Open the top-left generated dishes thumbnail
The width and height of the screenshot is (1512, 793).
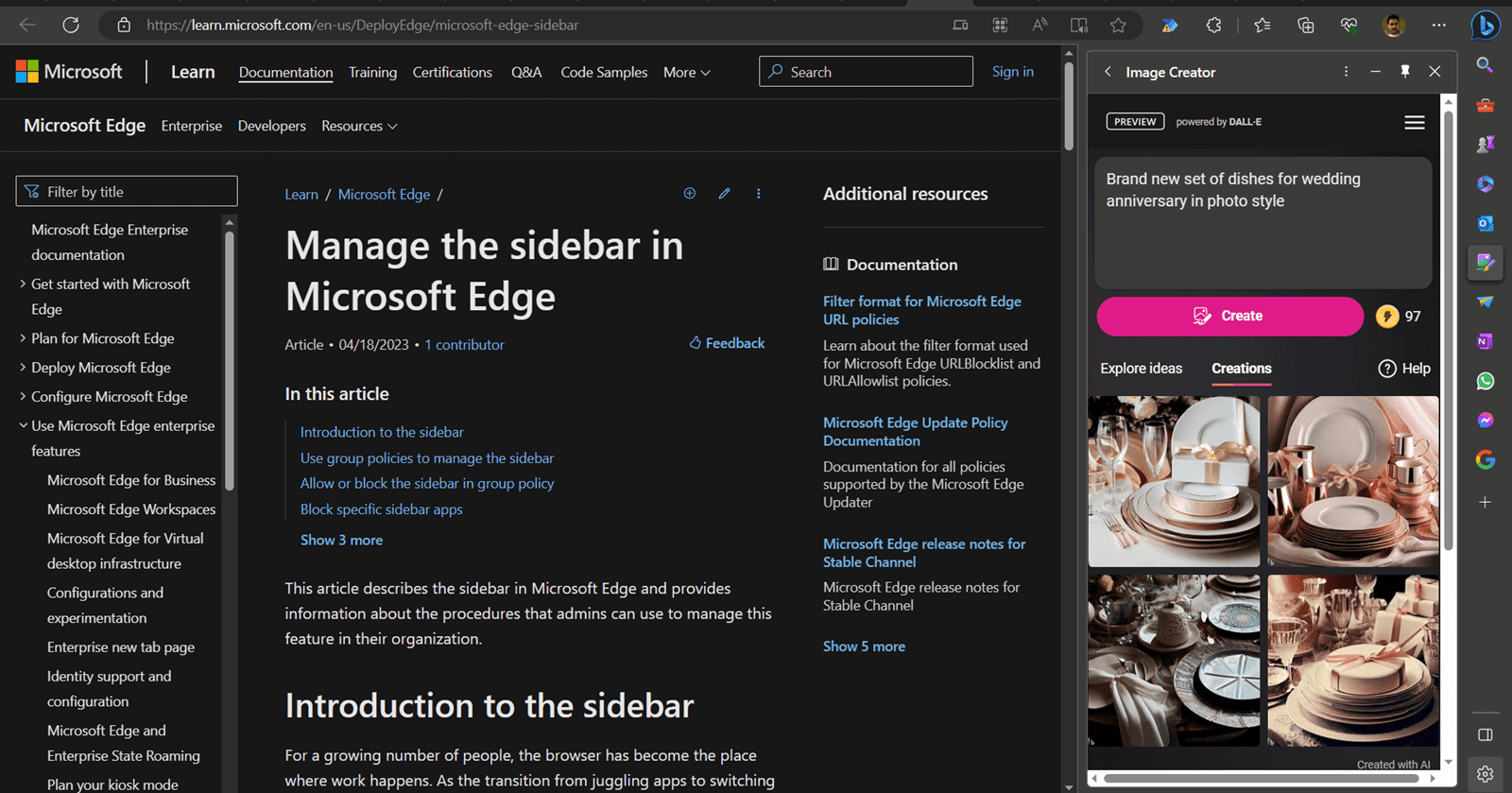click(1174, 481)
